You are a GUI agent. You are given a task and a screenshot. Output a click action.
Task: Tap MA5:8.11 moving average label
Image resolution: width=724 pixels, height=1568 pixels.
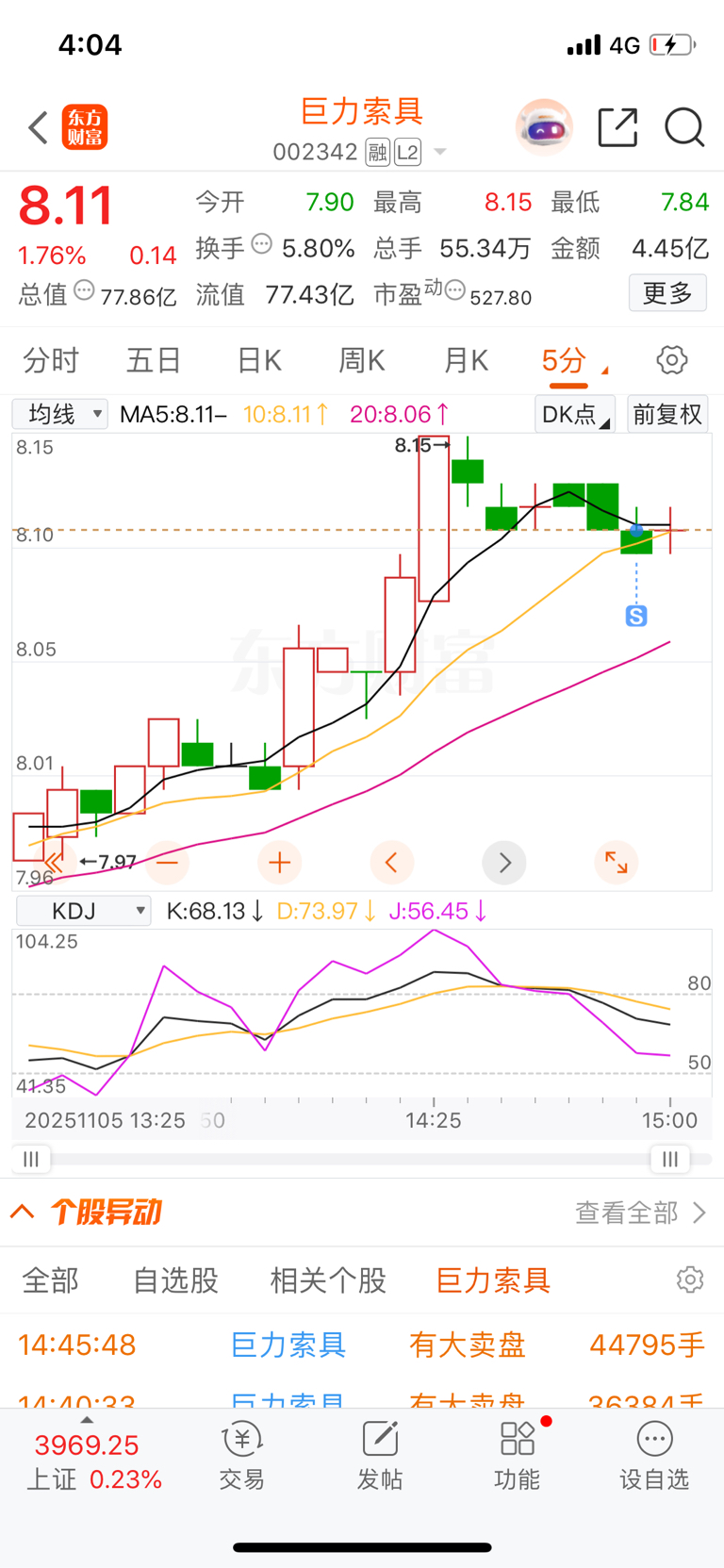click(x=173, y=414)
